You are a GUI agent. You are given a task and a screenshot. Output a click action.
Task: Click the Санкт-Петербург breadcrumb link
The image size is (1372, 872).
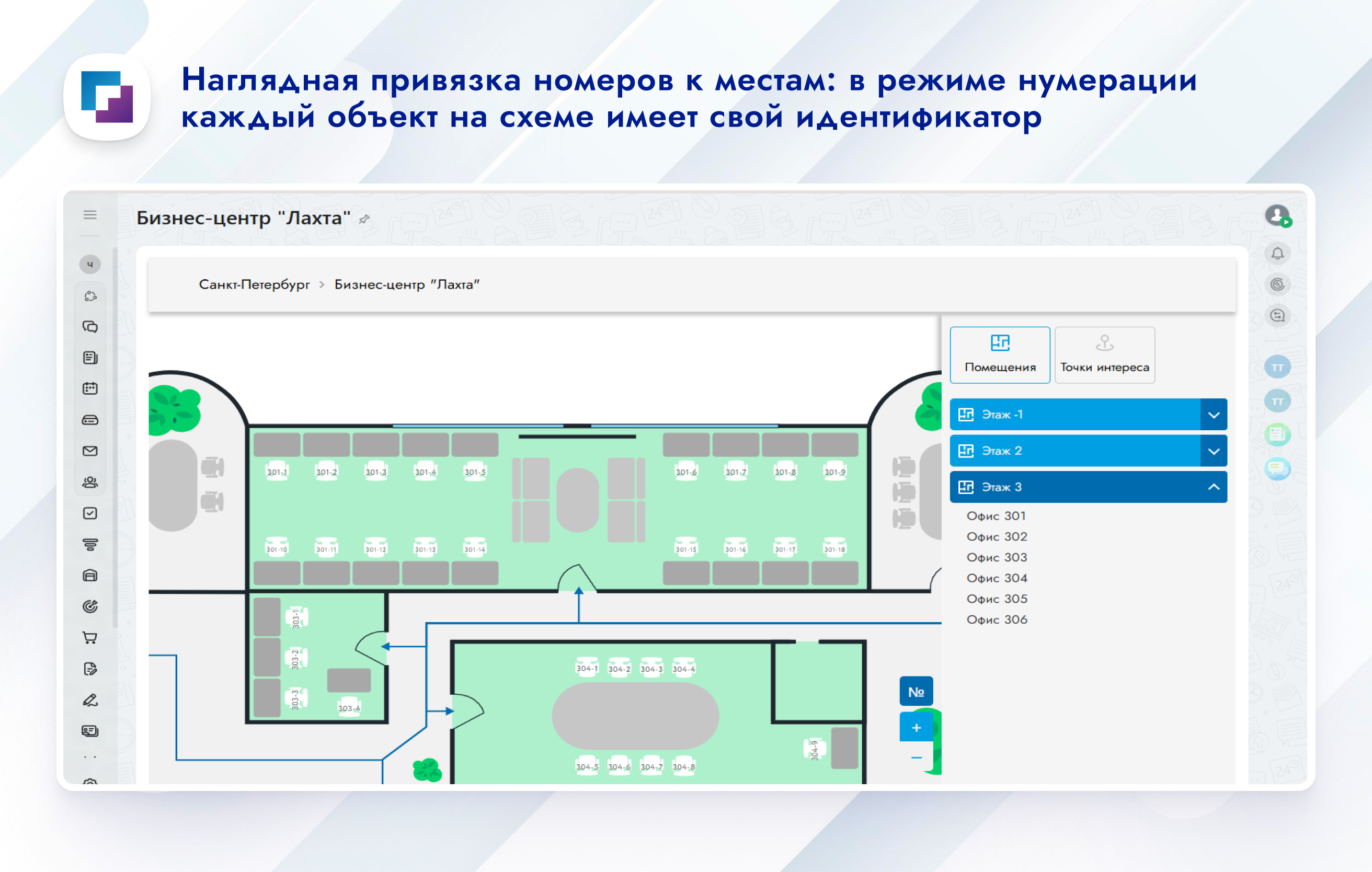click(x=254, y=284)
